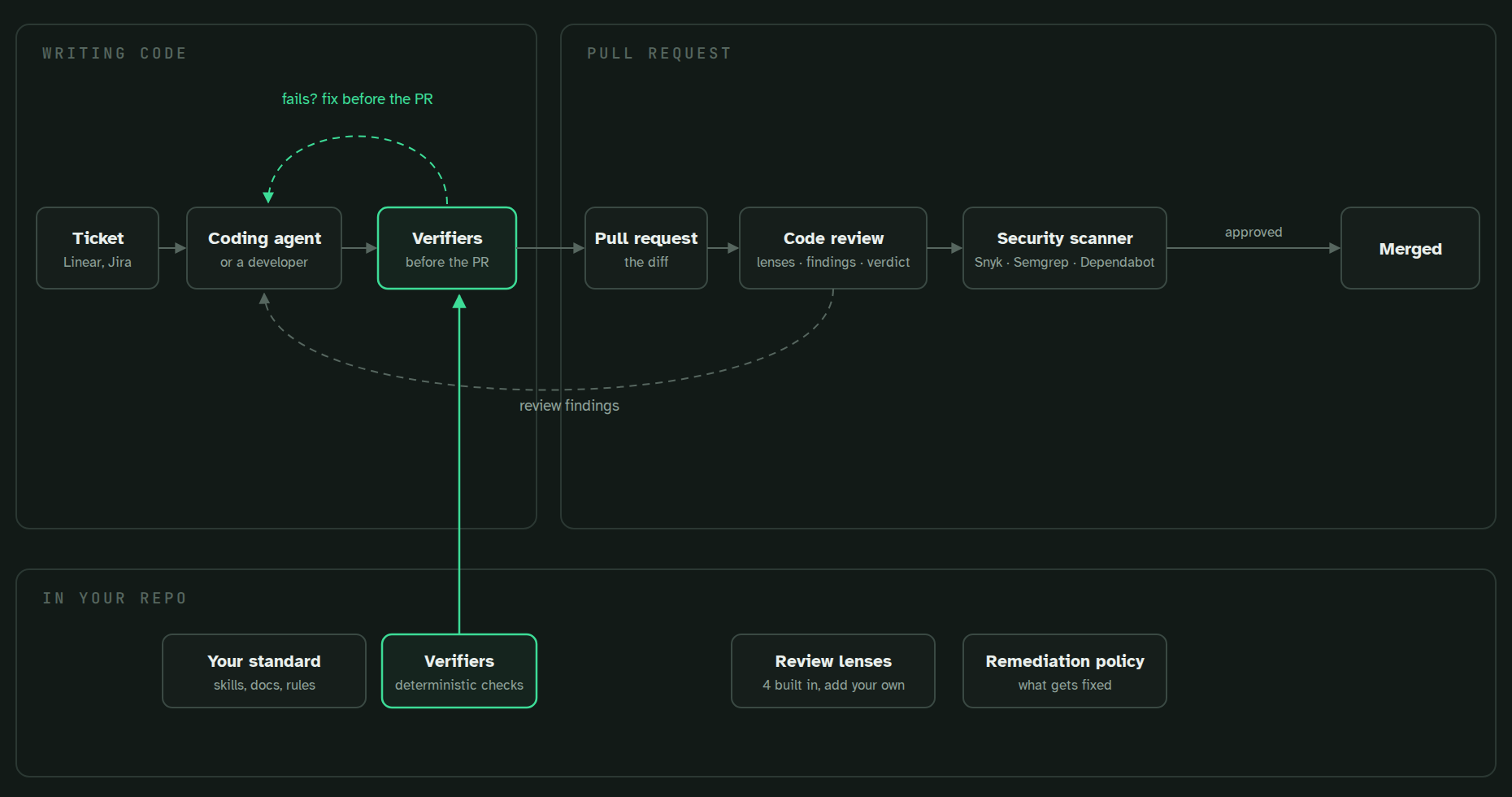This screenshot has height=797, width=1512.
Task: Click the Remediation policy card
Action: coord(1065,671)
